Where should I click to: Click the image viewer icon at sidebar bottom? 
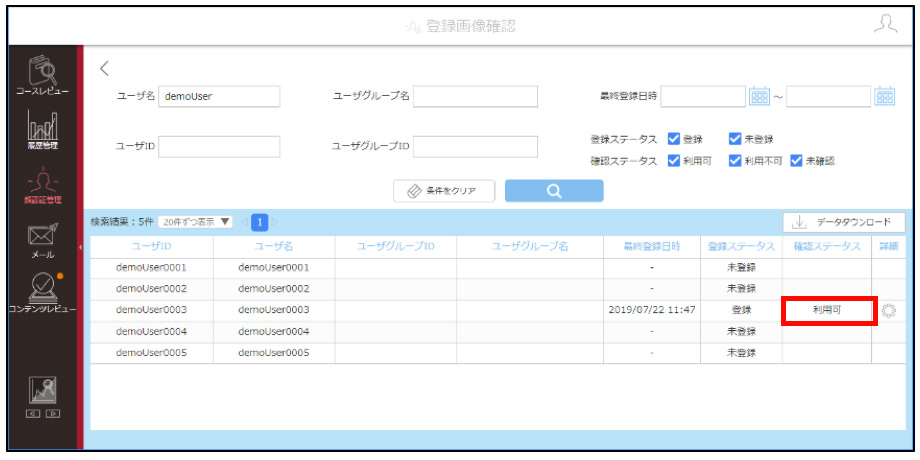click(42, 397)
